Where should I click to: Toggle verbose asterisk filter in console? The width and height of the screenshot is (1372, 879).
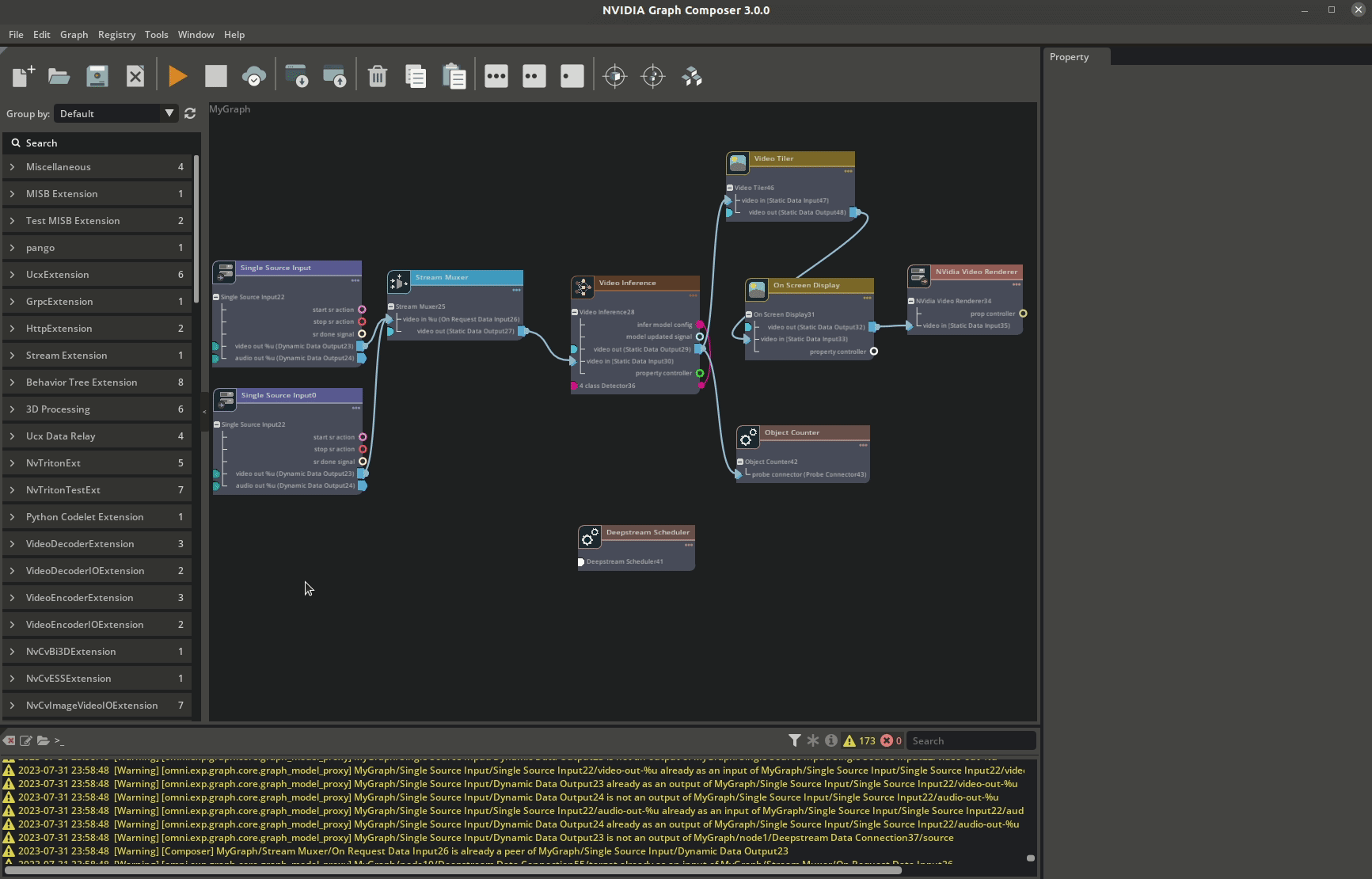click(x=812, y=740)
